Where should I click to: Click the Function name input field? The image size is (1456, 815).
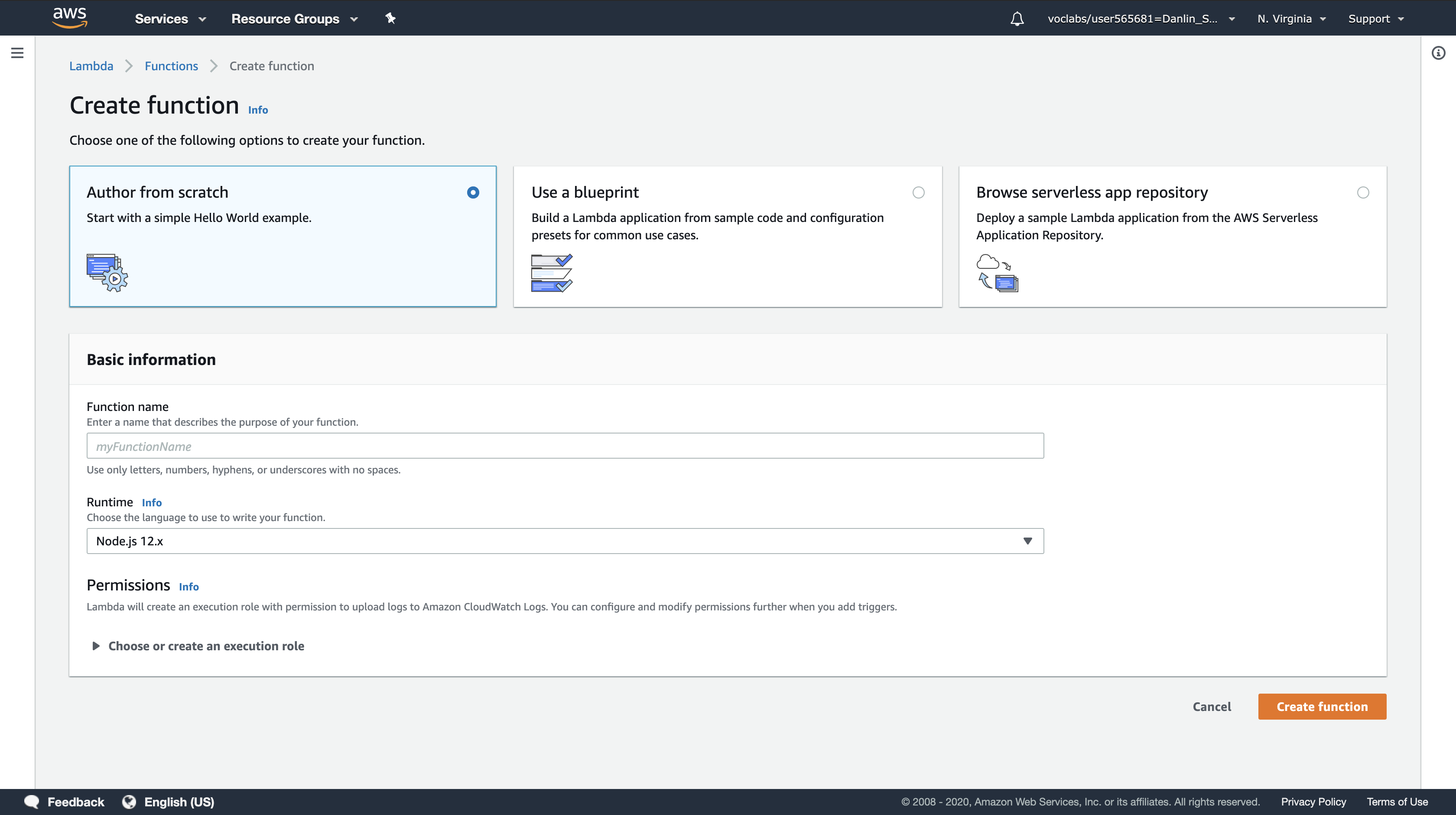click(565, 446)
